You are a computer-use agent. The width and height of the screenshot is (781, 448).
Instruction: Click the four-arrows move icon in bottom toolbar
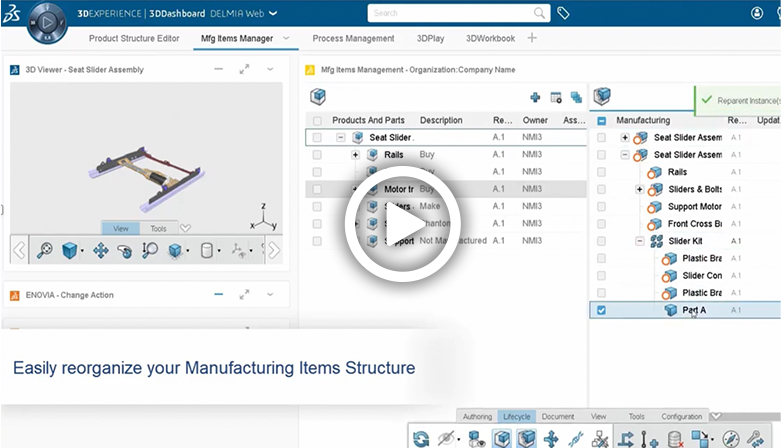(x=551, y=439)
